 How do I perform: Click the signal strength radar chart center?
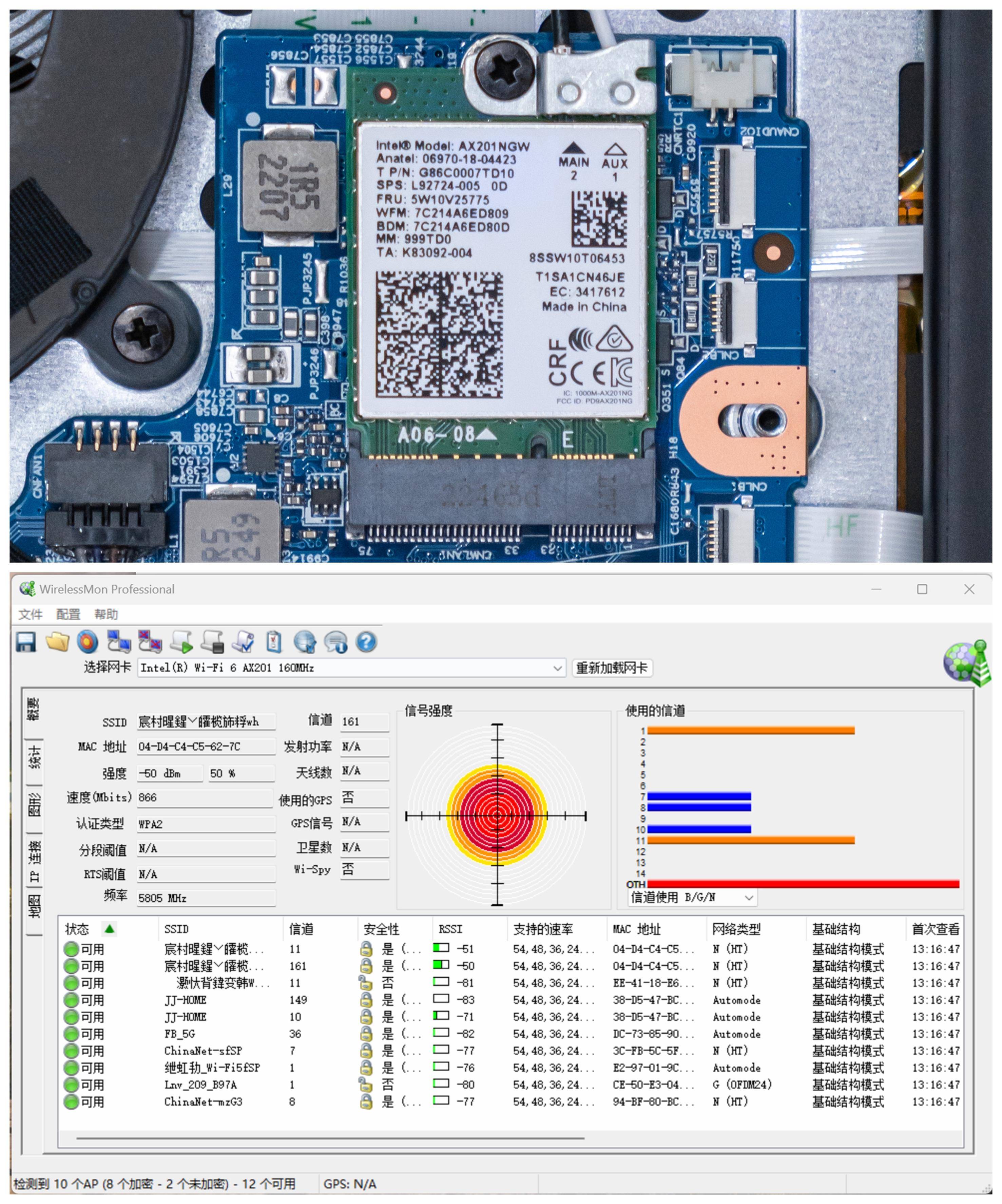coord(497,815)
